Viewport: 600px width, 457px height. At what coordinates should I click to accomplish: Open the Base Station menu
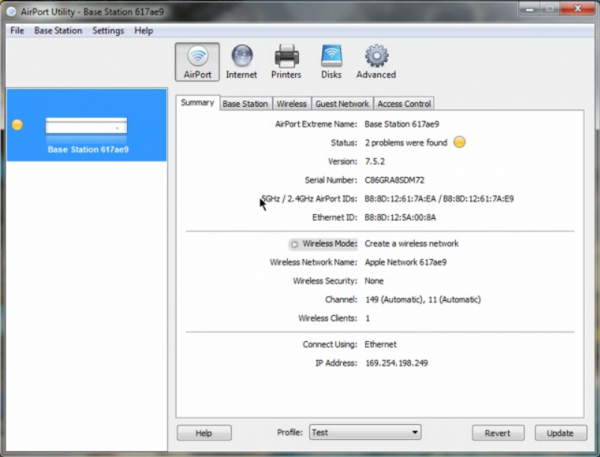[x=58, y=31]
